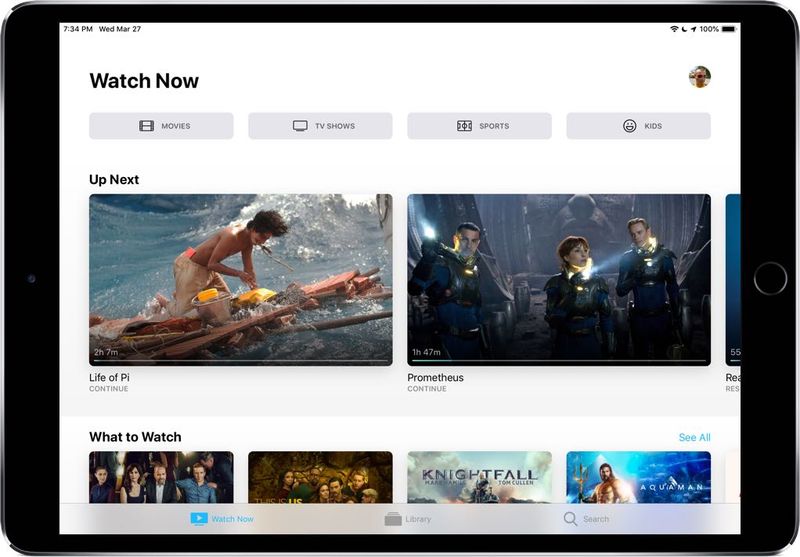Click the iPad home button

pos(770,278)
